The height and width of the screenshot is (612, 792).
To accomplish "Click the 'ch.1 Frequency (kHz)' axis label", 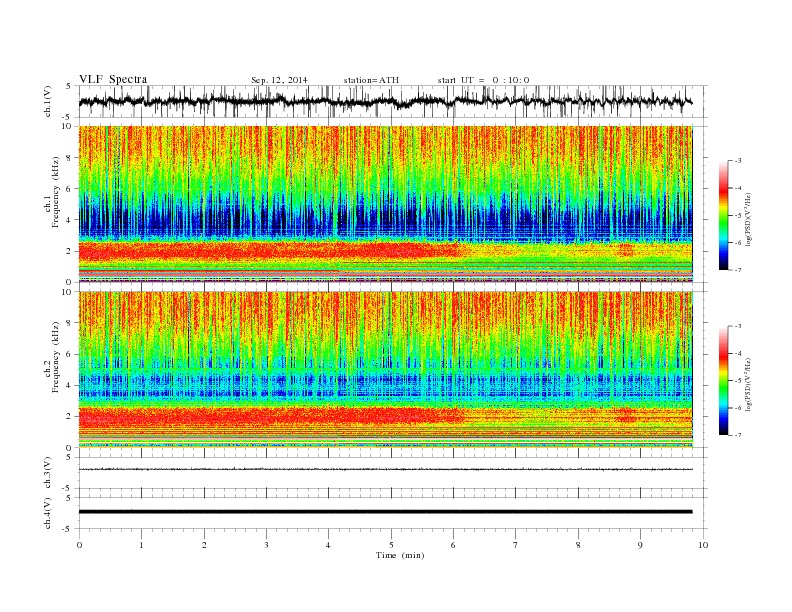I will [x=52, y=192].
